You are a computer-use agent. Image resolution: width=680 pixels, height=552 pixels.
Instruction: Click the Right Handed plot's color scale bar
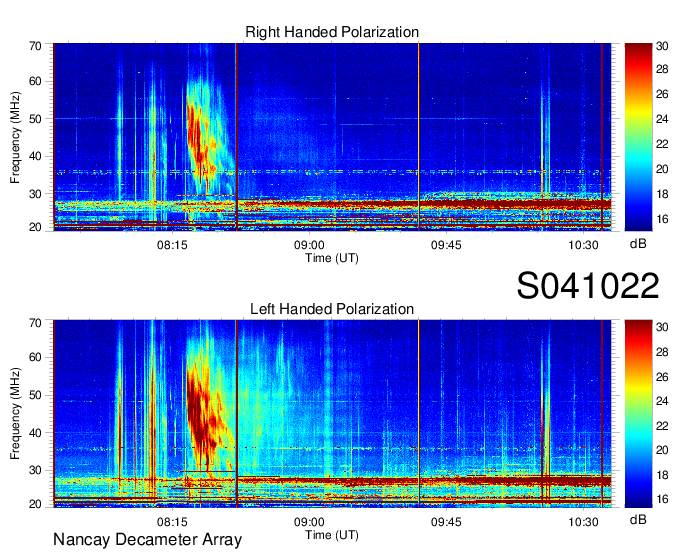pyautogui.click(x=638, y=137)
